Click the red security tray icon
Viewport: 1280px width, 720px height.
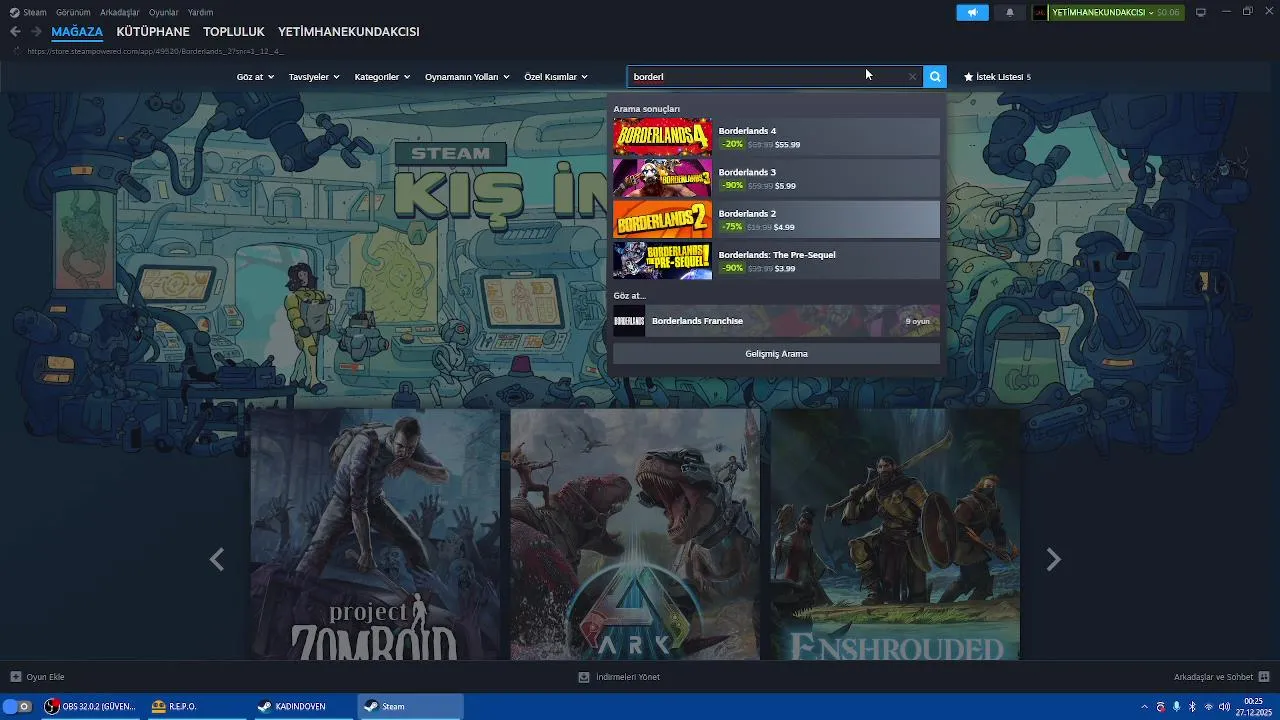1160,707
